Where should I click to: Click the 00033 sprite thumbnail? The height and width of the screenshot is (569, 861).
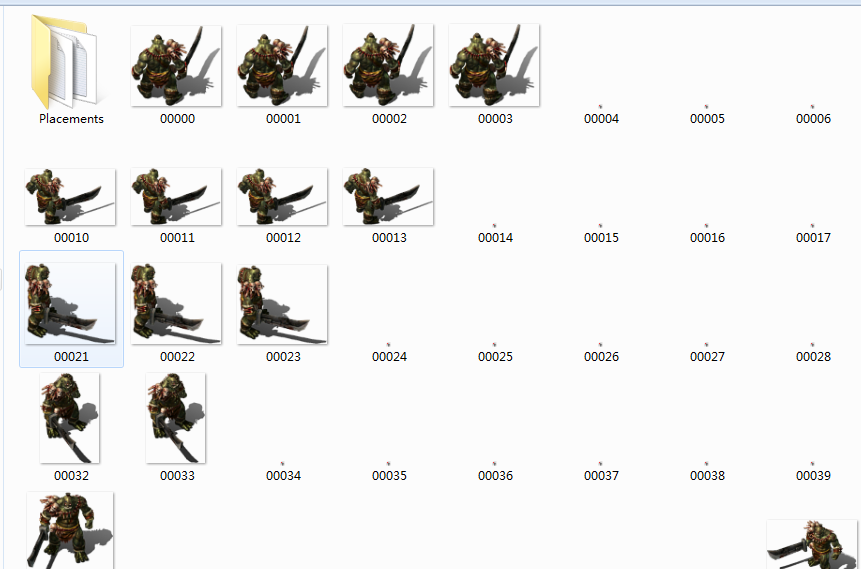[176, 418]
